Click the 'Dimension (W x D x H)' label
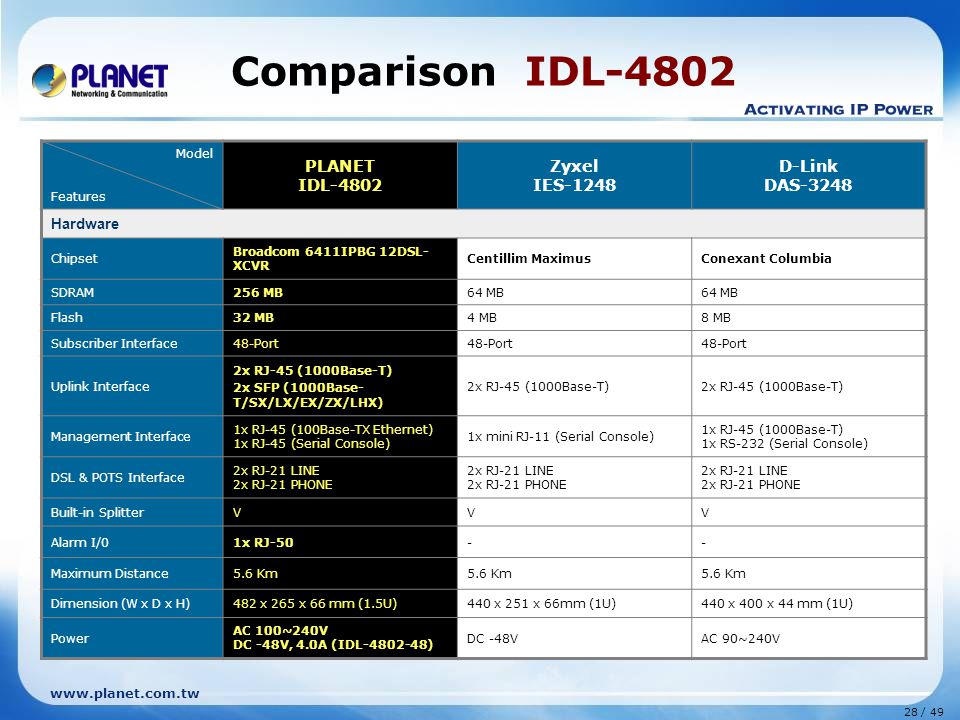Viewport: 960px width, 720px height. 121,604
